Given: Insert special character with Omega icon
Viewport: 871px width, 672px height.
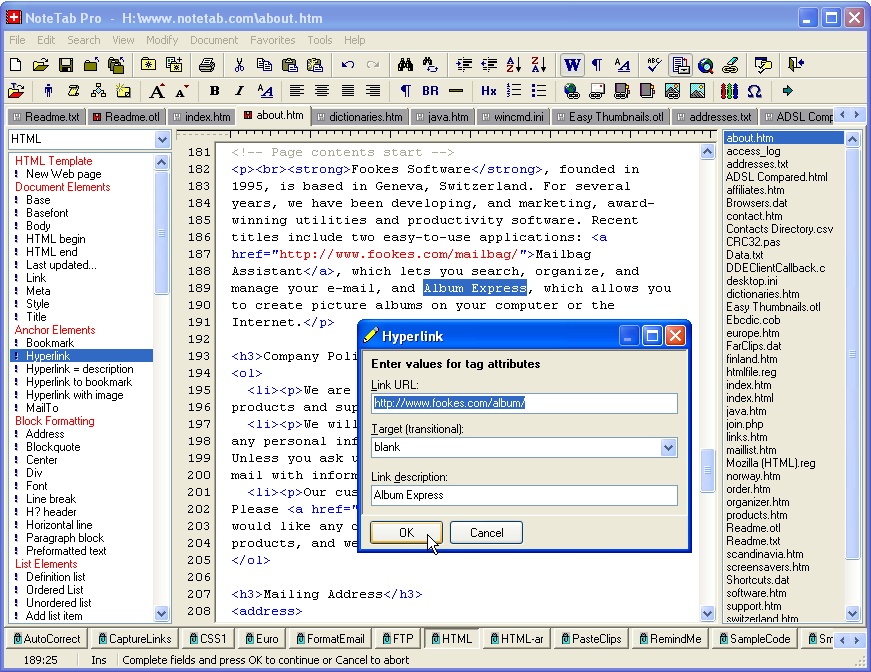Looking at the screenshot, I should [754, 91].
